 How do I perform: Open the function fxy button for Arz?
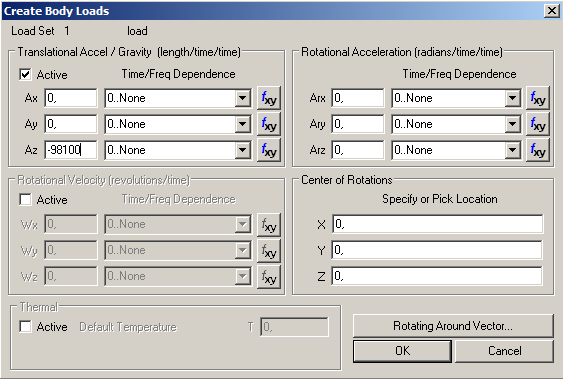pos(538,150)
